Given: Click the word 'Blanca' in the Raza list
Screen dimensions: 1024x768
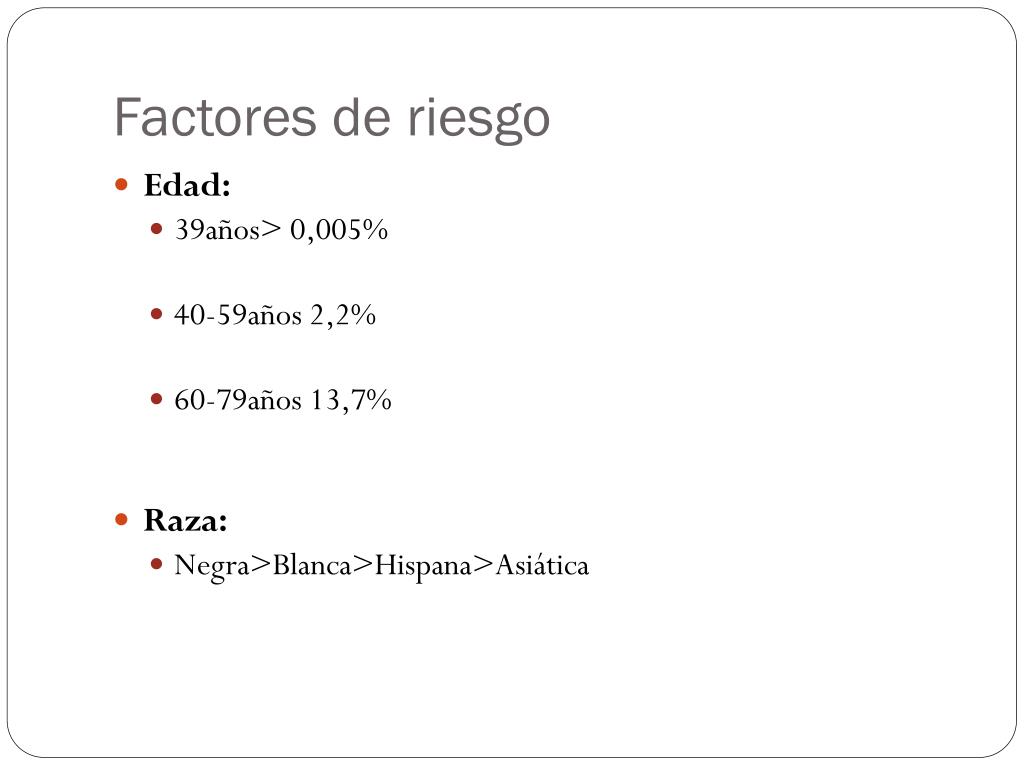Looking at the screenshot, I should [312, 565].
